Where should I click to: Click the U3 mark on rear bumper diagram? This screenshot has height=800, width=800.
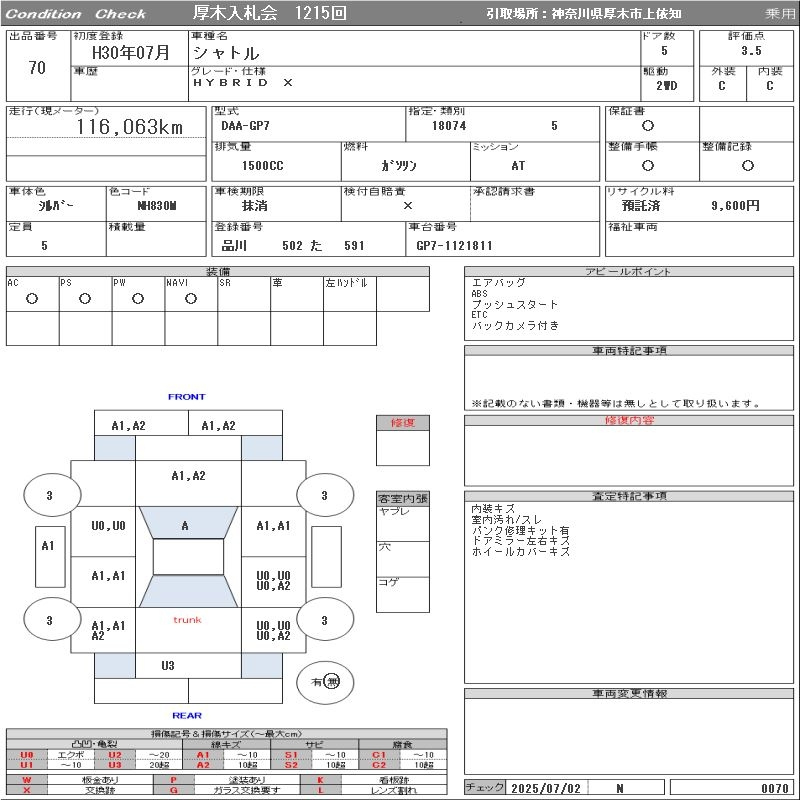(x=168, y=666)
